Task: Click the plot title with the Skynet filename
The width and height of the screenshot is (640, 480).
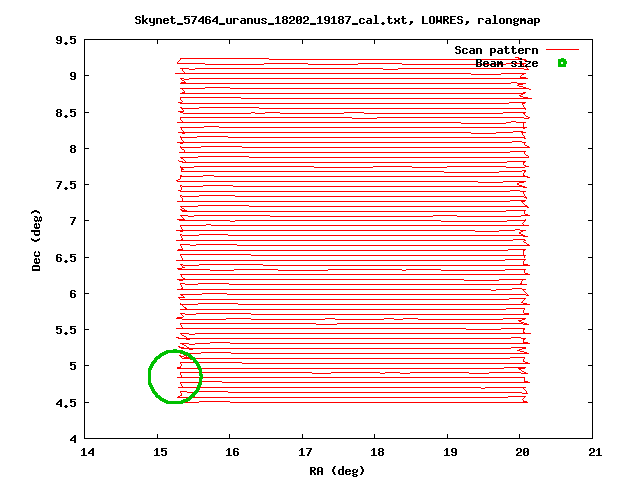Action: pyautogui.click(x=337, y=20)
